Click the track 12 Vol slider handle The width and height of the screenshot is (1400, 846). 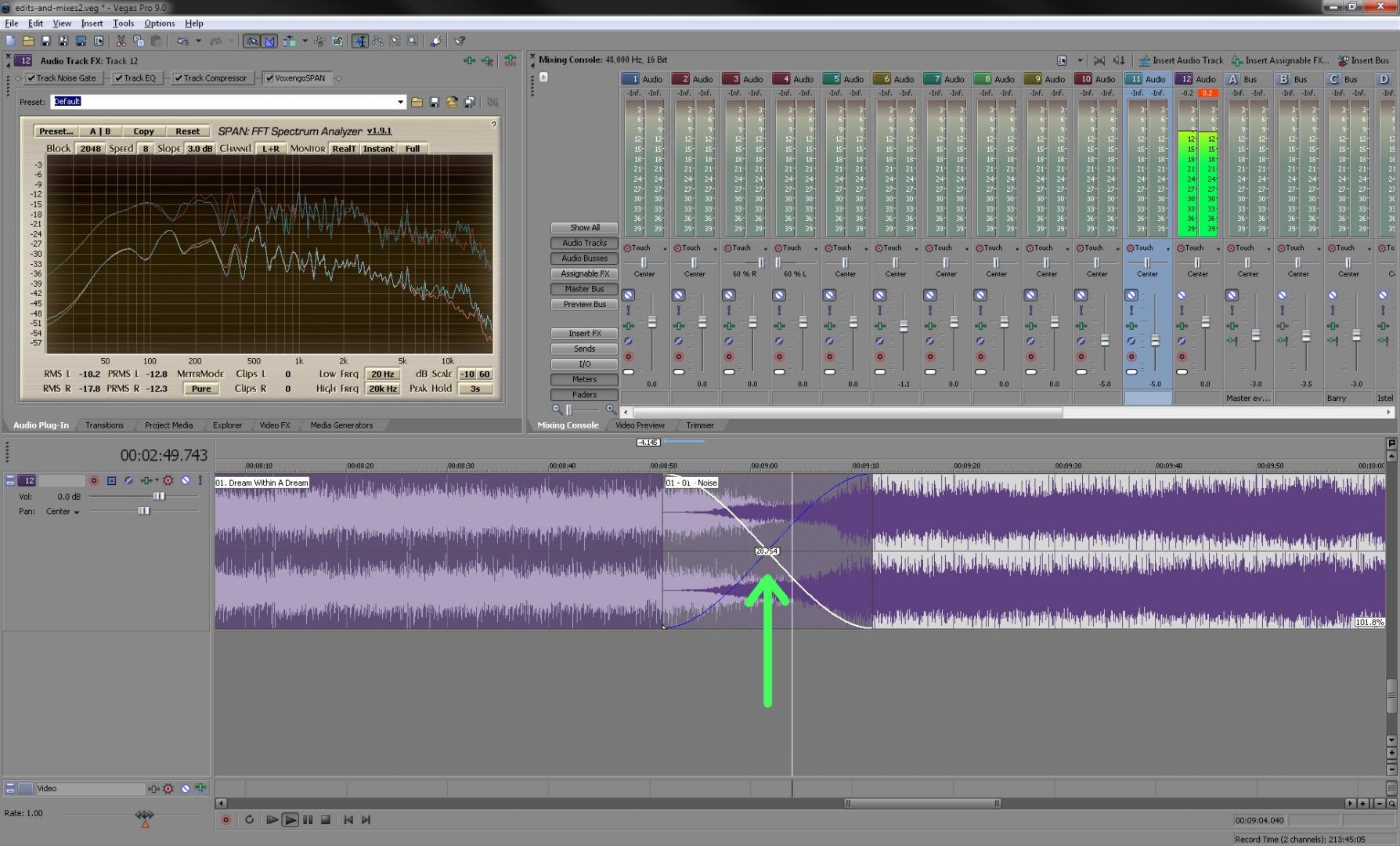point(159,497)
